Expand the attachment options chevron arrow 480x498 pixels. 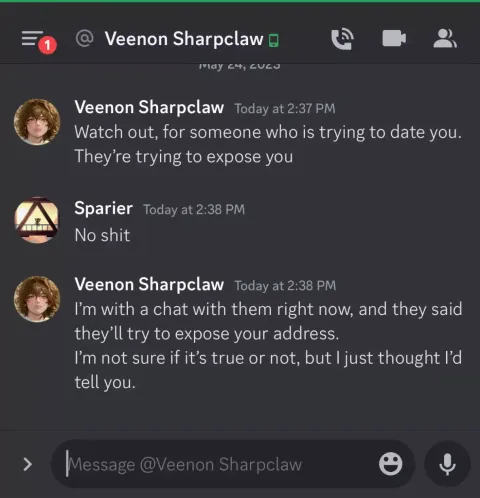point(28,464)
